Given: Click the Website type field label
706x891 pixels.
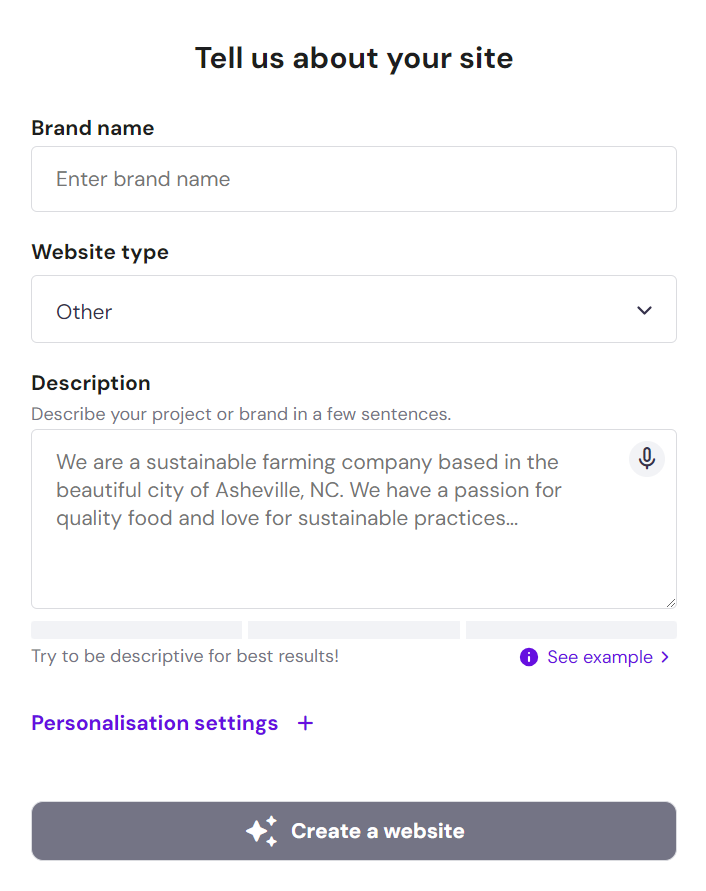Looking at the screenshot, I should tap(100, 252).
